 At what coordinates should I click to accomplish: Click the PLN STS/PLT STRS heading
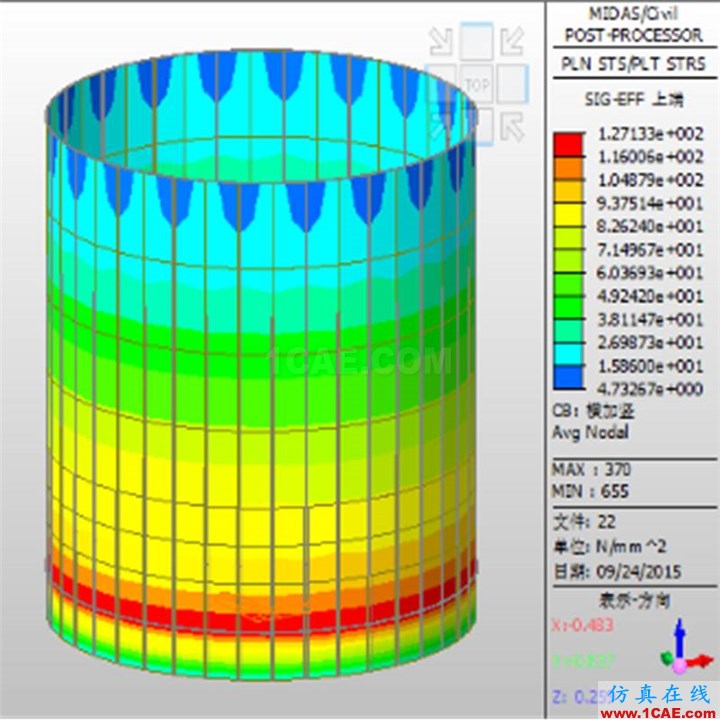633,64
